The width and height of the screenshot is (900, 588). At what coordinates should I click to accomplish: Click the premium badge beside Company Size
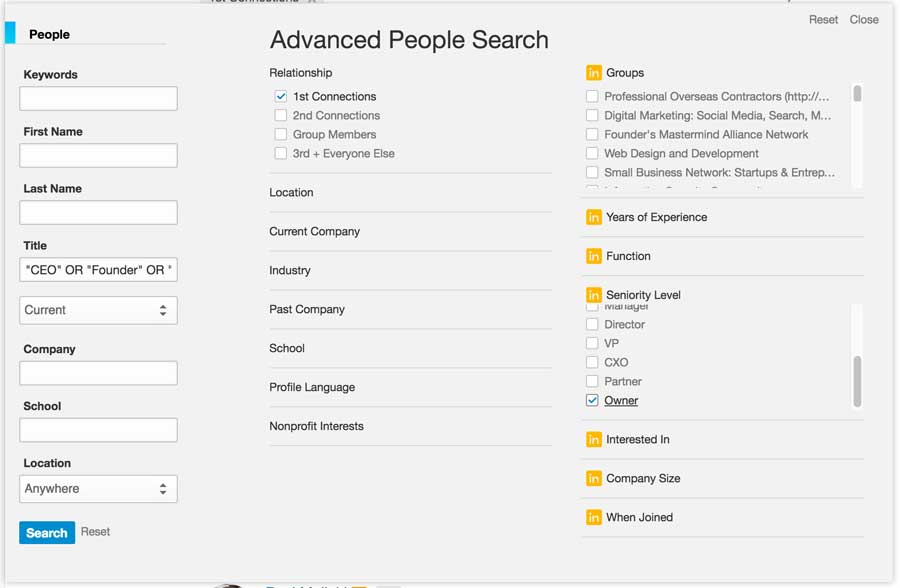pos(593,478)
